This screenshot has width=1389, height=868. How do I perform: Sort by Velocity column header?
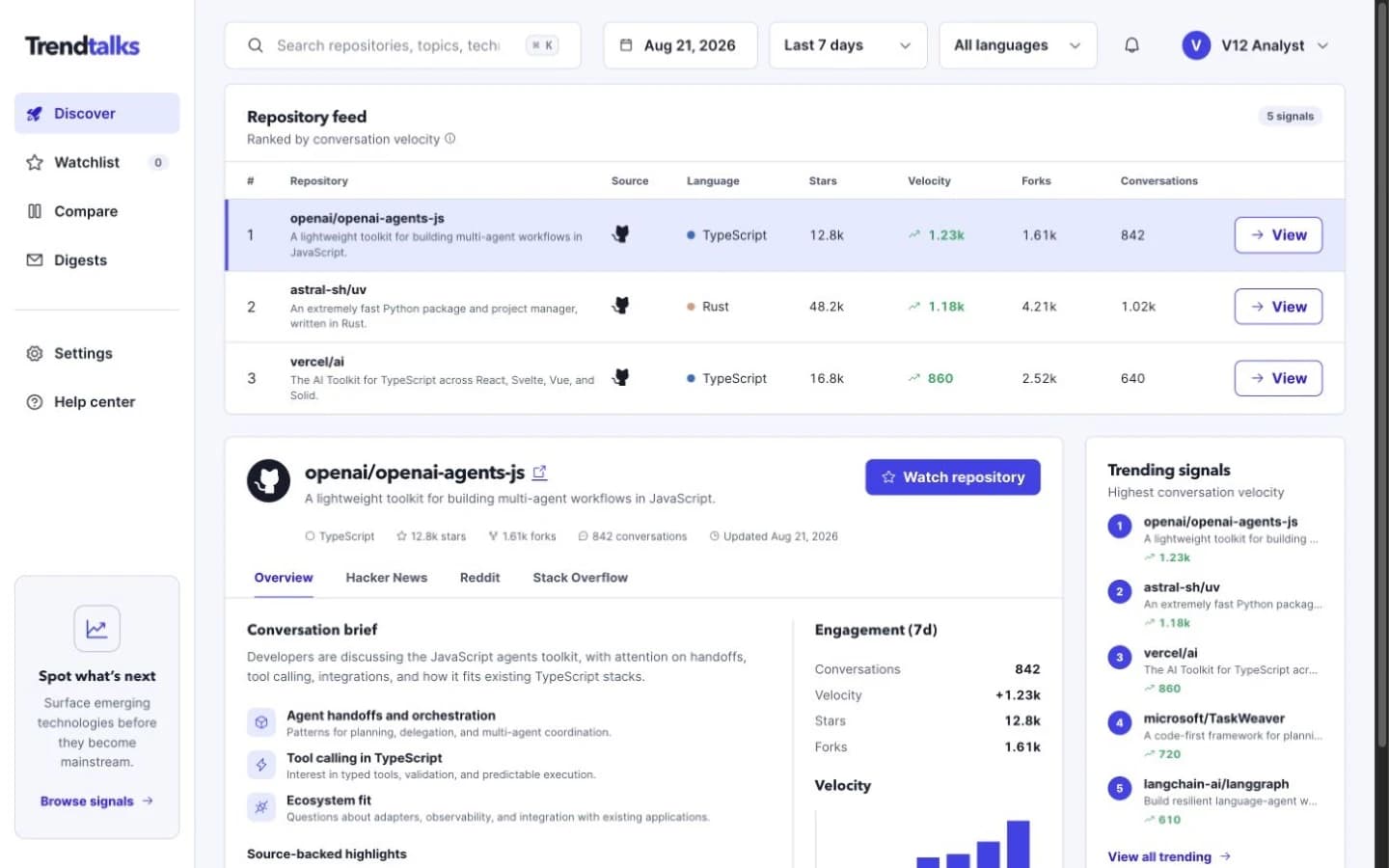click(929, 181)
